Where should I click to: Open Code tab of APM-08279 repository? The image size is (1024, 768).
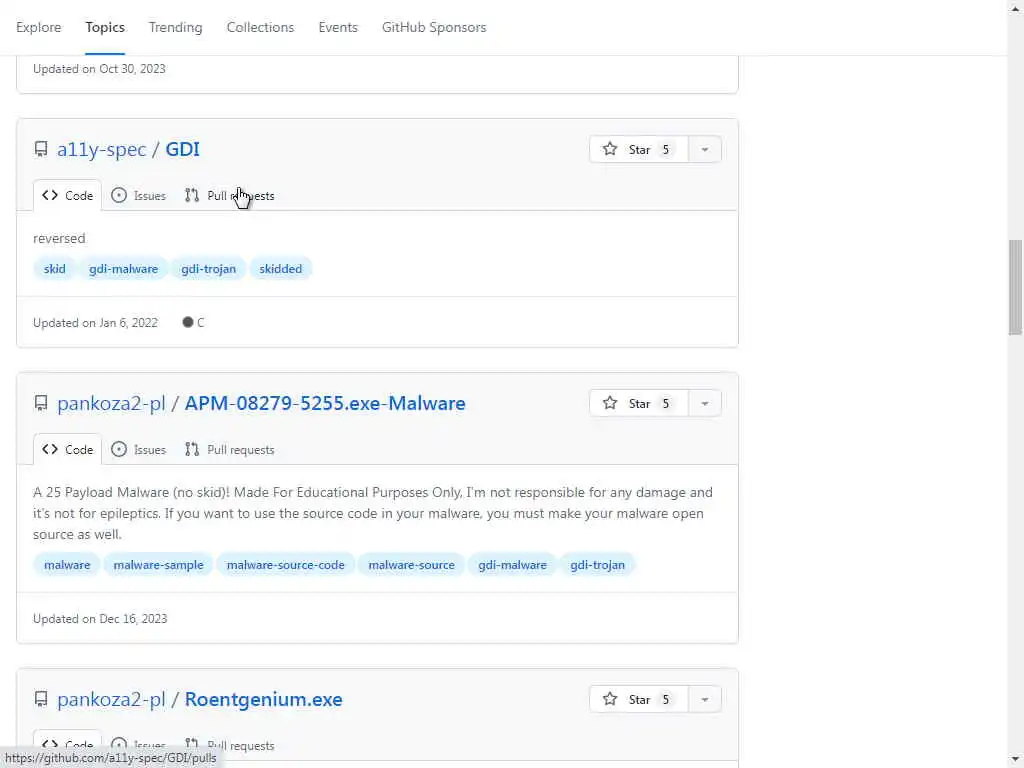click(x=67, y=449)
